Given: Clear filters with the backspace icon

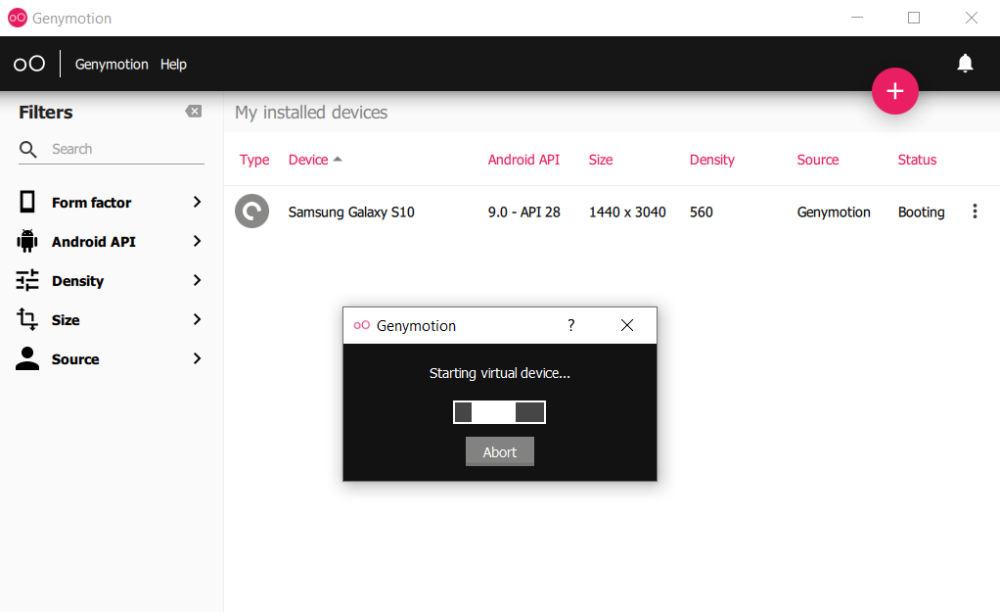Looking at the screenshot, I should coord(194,112).
